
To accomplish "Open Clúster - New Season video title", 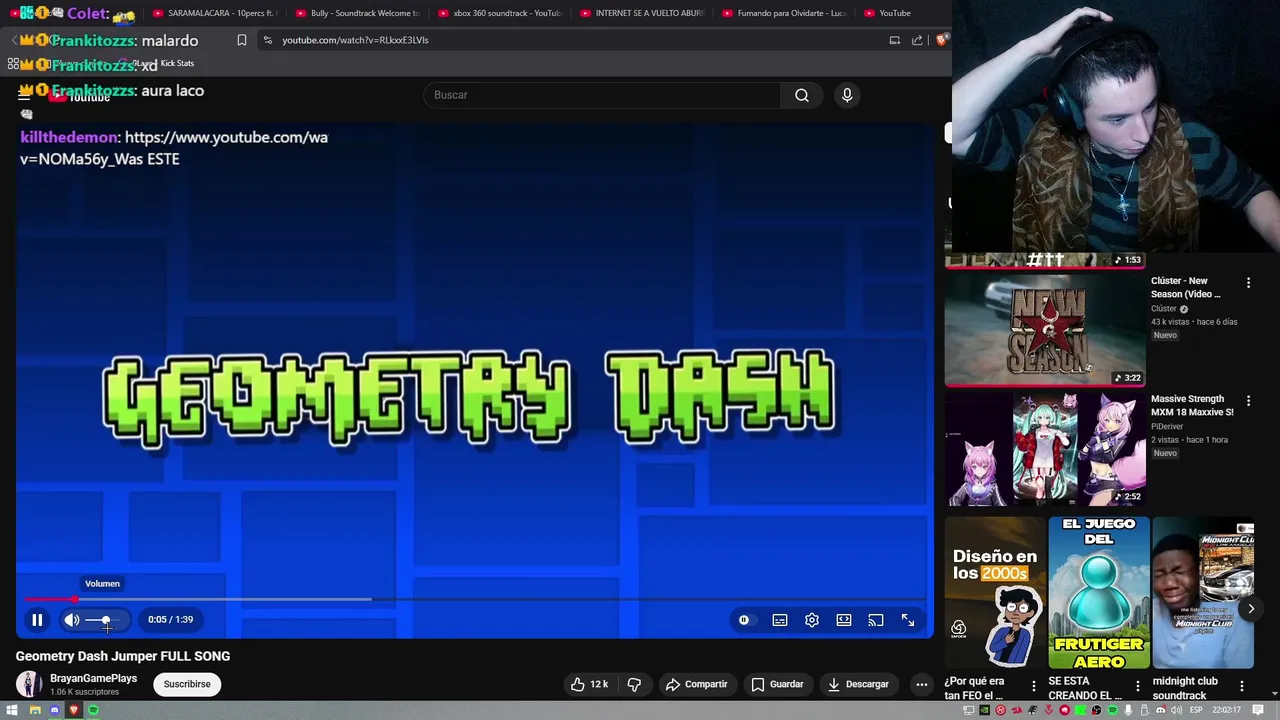I will click(1186, 287).
